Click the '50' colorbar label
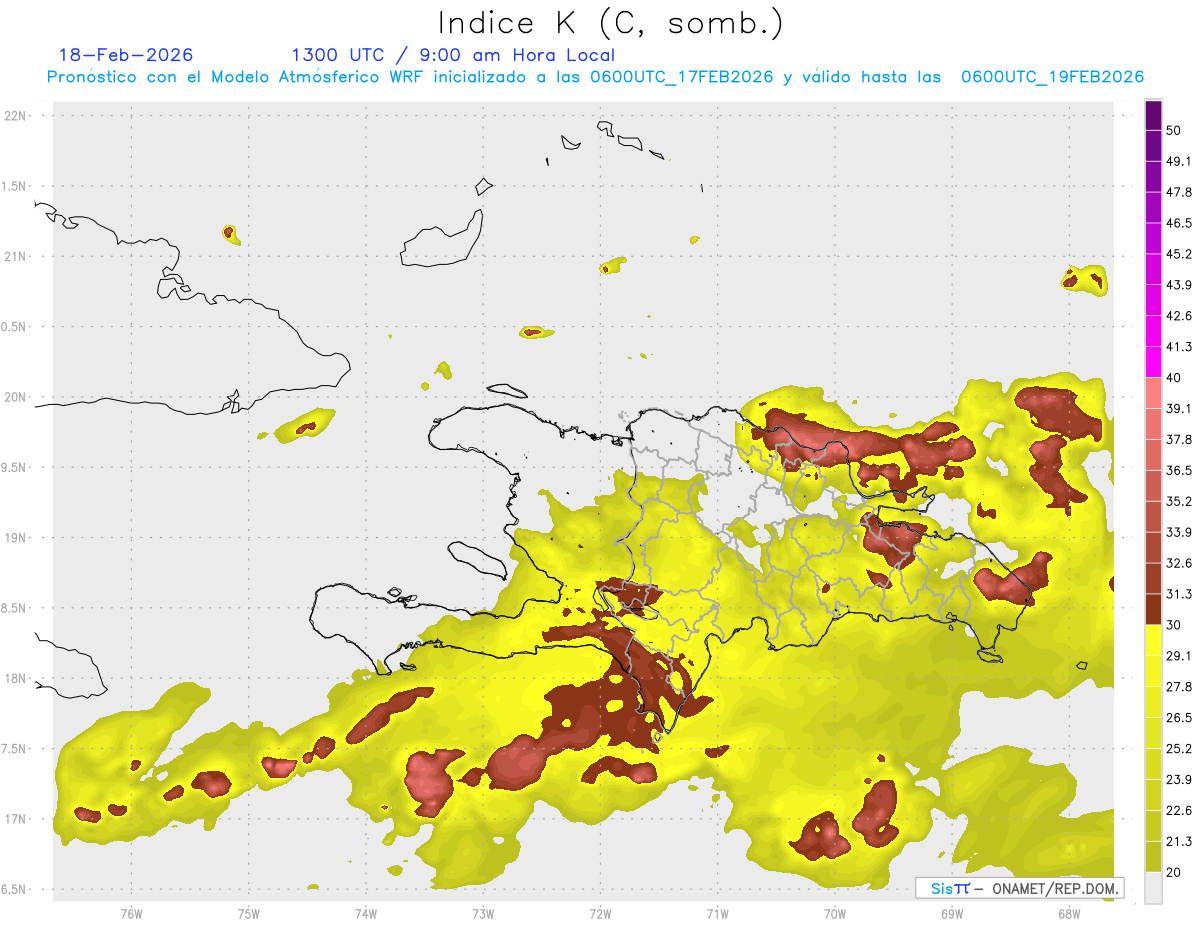Screen dimensions: 1200x927 1174,130
